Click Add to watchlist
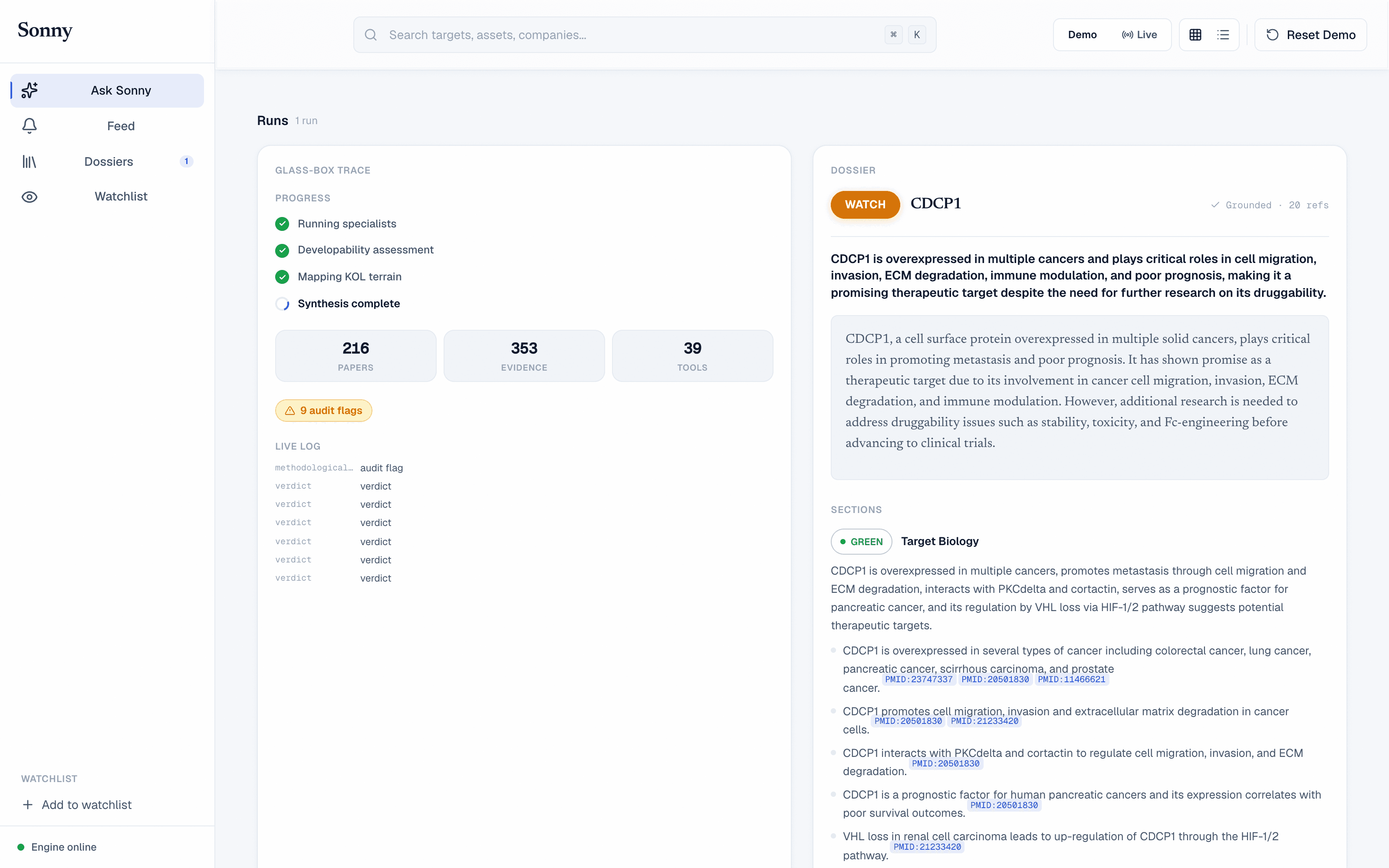Viewport: 1389px width, 868px height. pos(77,805)
